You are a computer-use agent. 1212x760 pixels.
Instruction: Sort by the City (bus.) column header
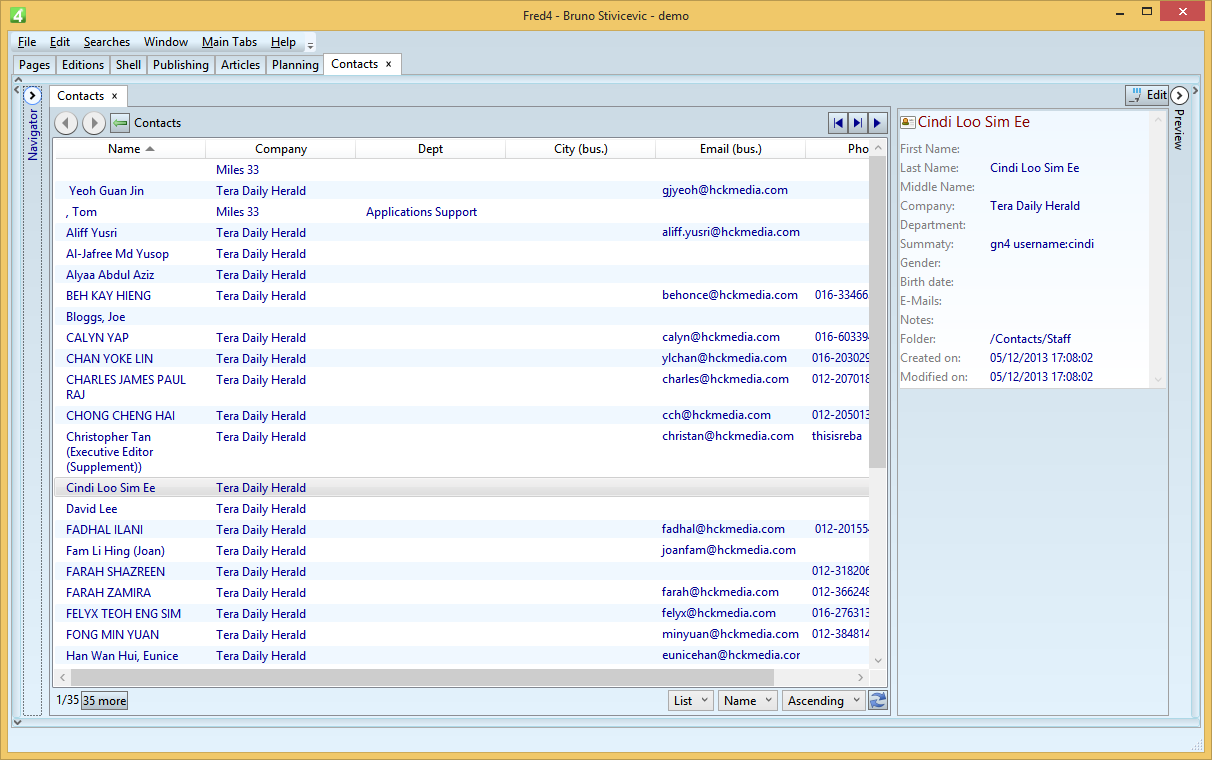[581, 149]
